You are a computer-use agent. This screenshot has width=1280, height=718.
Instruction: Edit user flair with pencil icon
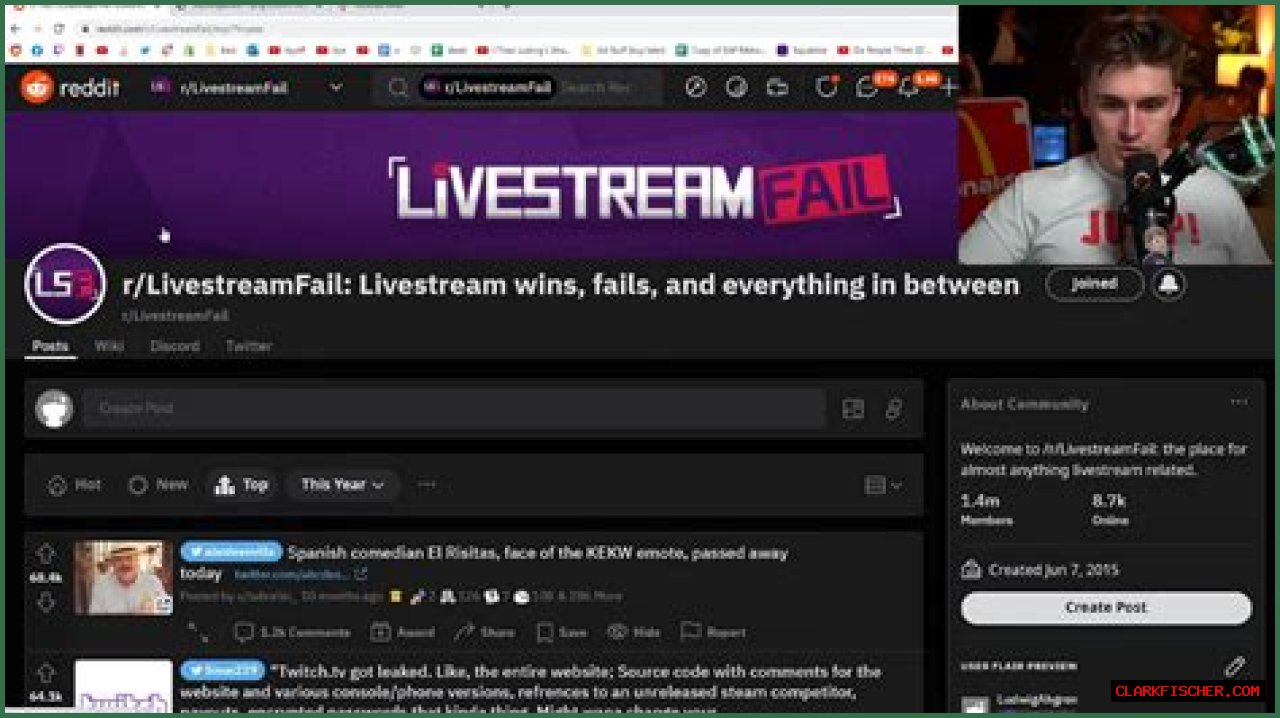click(x=1235, y=666)
